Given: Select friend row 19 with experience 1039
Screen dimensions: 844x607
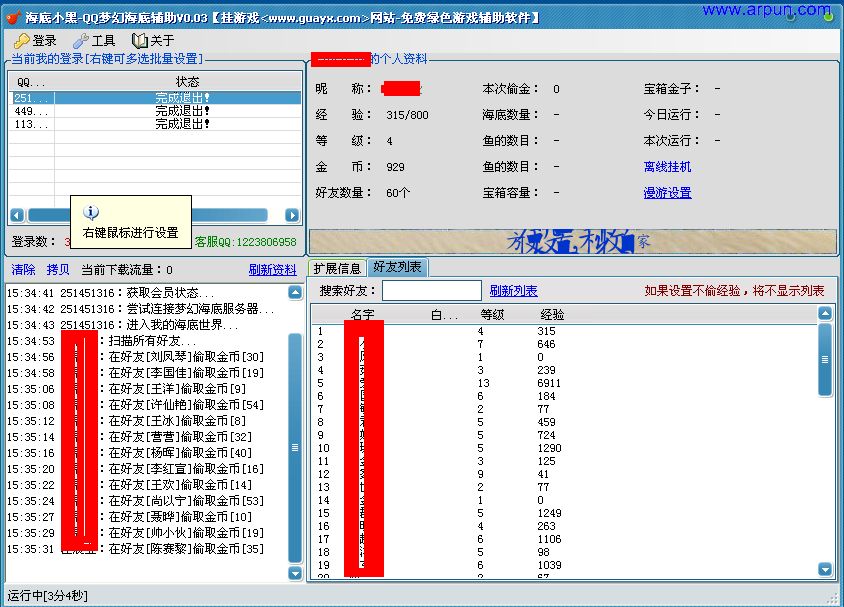Looking at the screenshot, I should pos(564,565).
